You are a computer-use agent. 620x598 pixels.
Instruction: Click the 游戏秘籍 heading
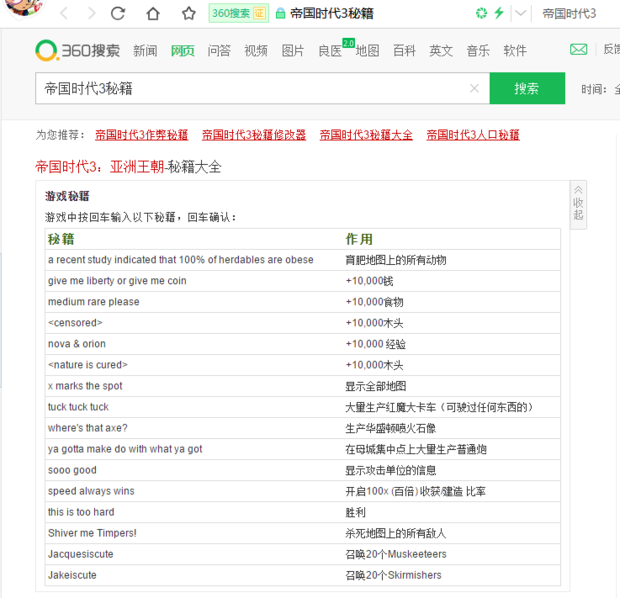(67, 196)
